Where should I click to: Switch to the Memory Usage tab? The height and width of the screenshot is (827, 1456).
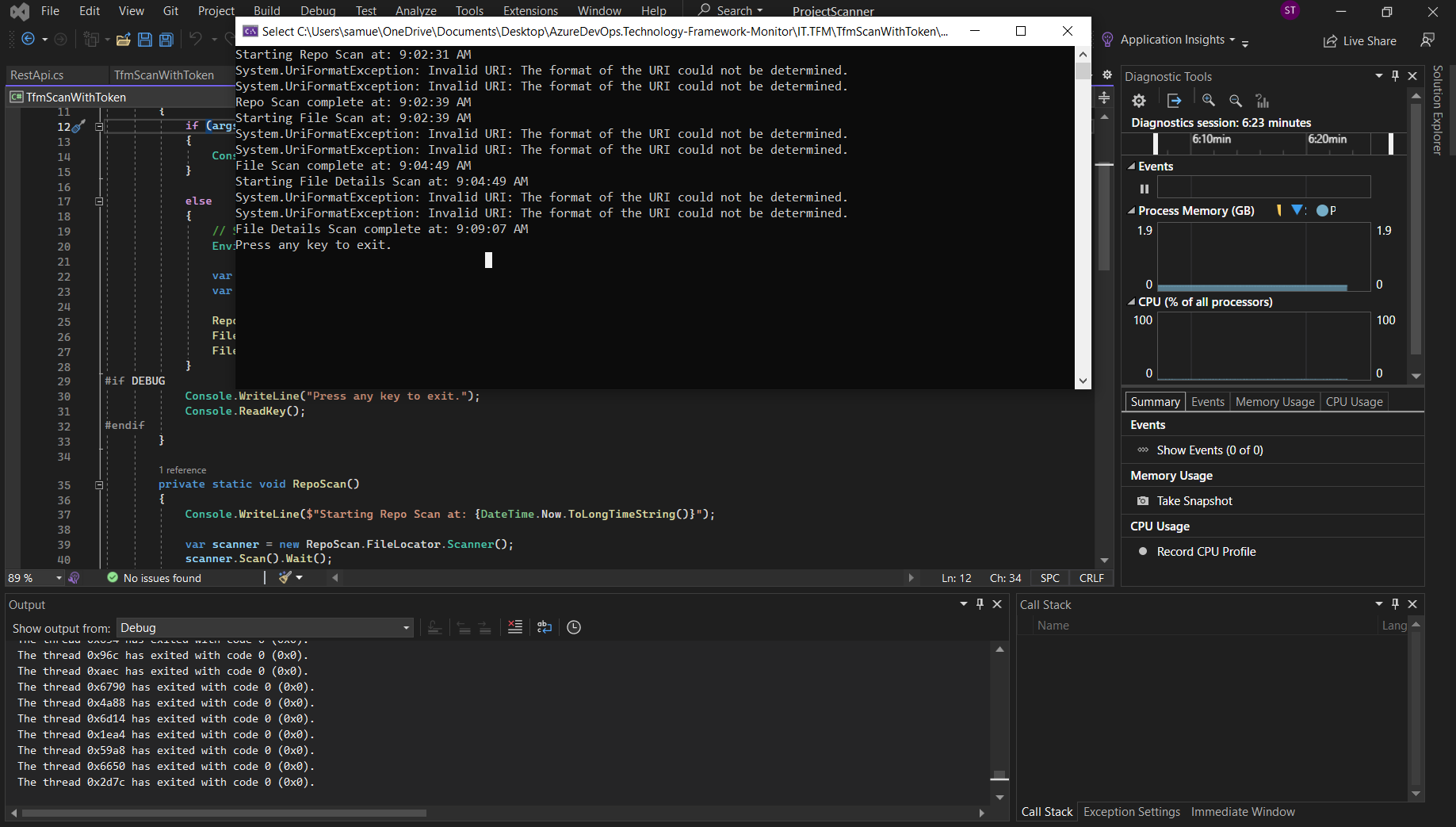tap(1274, 401)
